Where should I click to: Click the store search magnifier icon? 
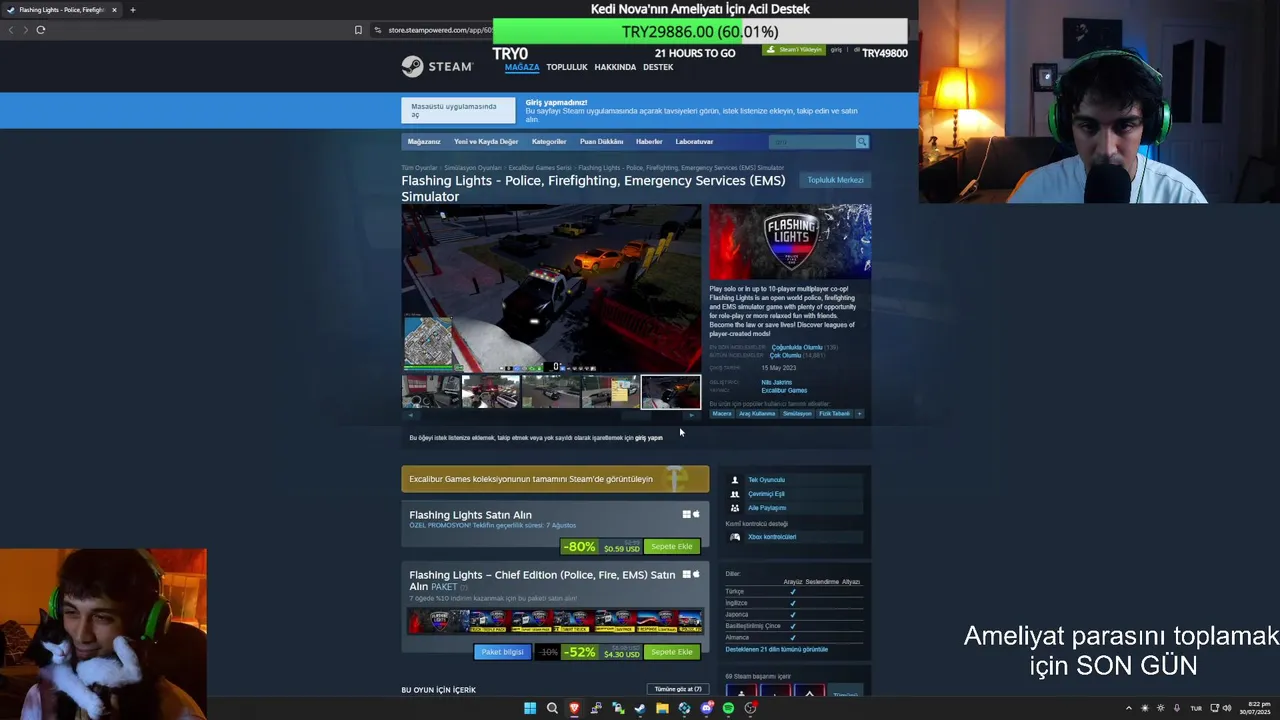(862, 142)
